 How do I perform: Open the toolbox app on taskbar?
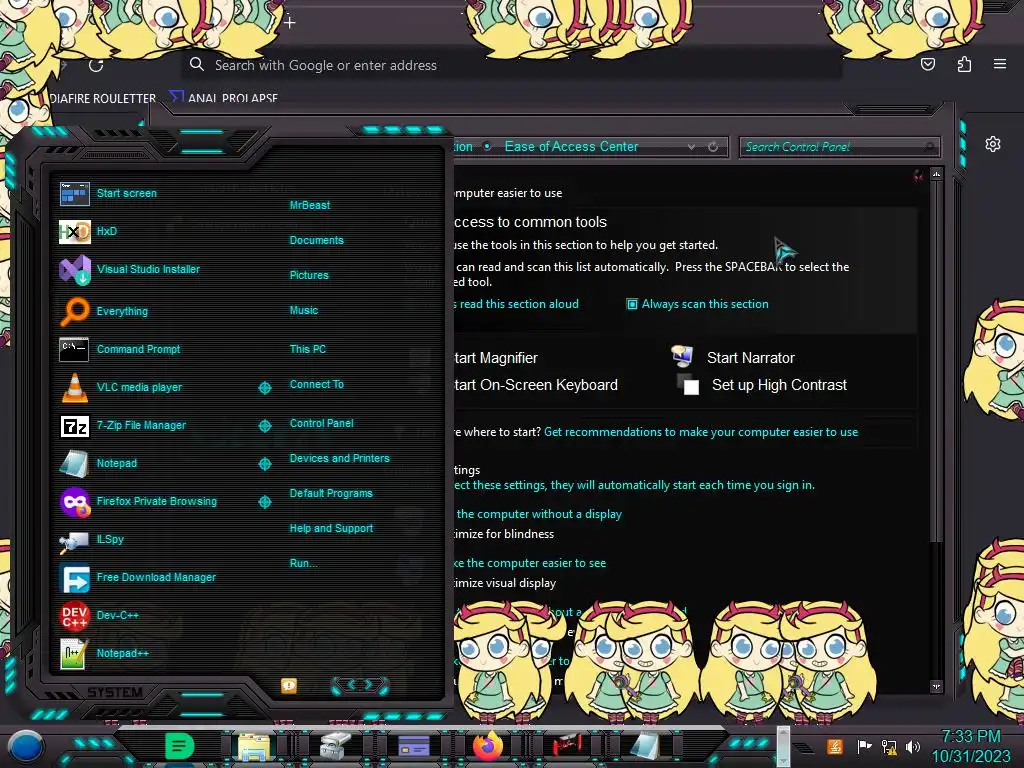click(x=334, y=746)
